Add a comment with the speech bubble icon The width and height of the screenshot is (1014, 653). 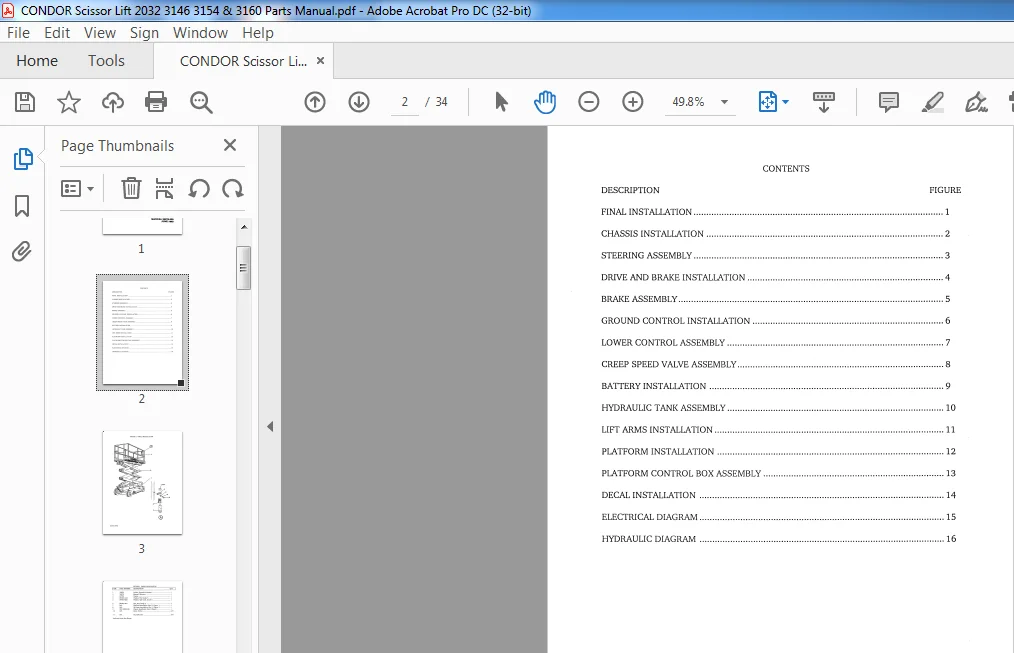tap(889, 102)
